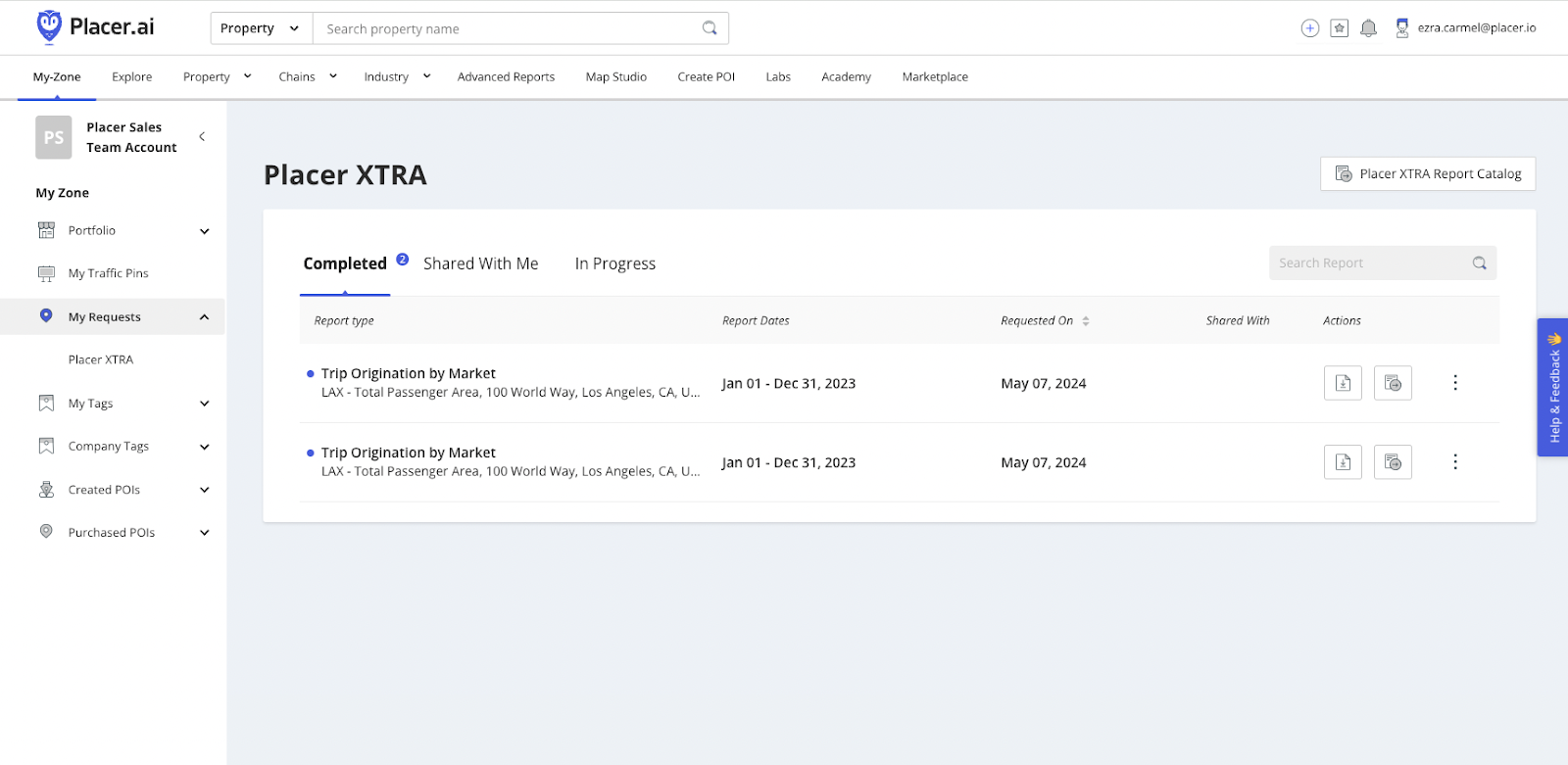Click the PS account avatar badge
The height and width of the screenshot is (765, 1568).
pyautogui.click(x=54, y=137)
